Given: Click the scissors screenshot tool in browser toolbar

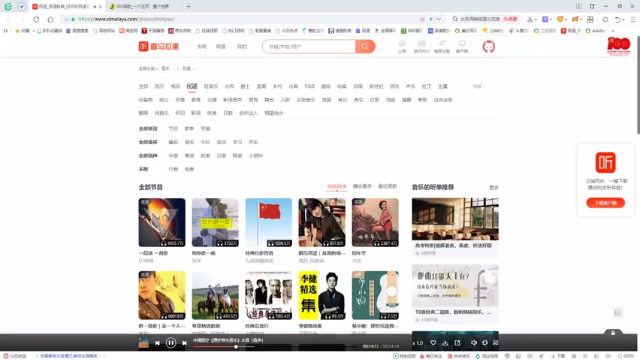Looking at the screenshot, I should 529,19.
